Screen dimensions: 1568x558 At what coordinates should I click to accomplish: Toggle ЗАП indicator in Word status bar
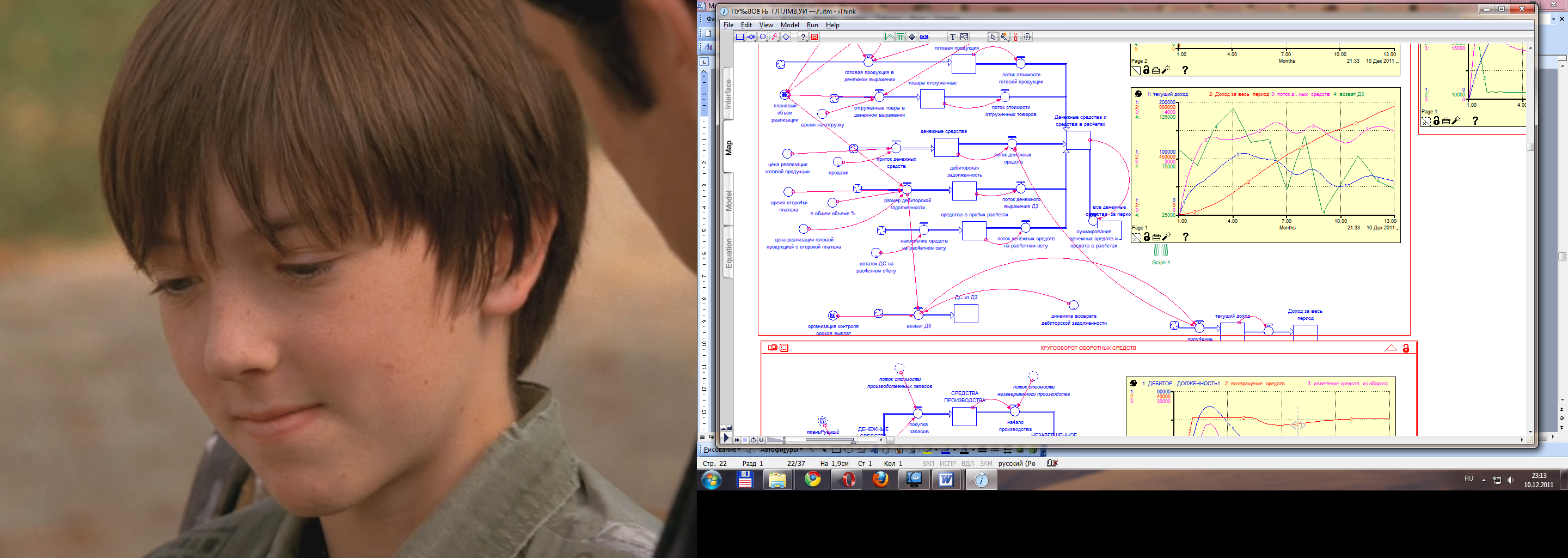[928, 464]
